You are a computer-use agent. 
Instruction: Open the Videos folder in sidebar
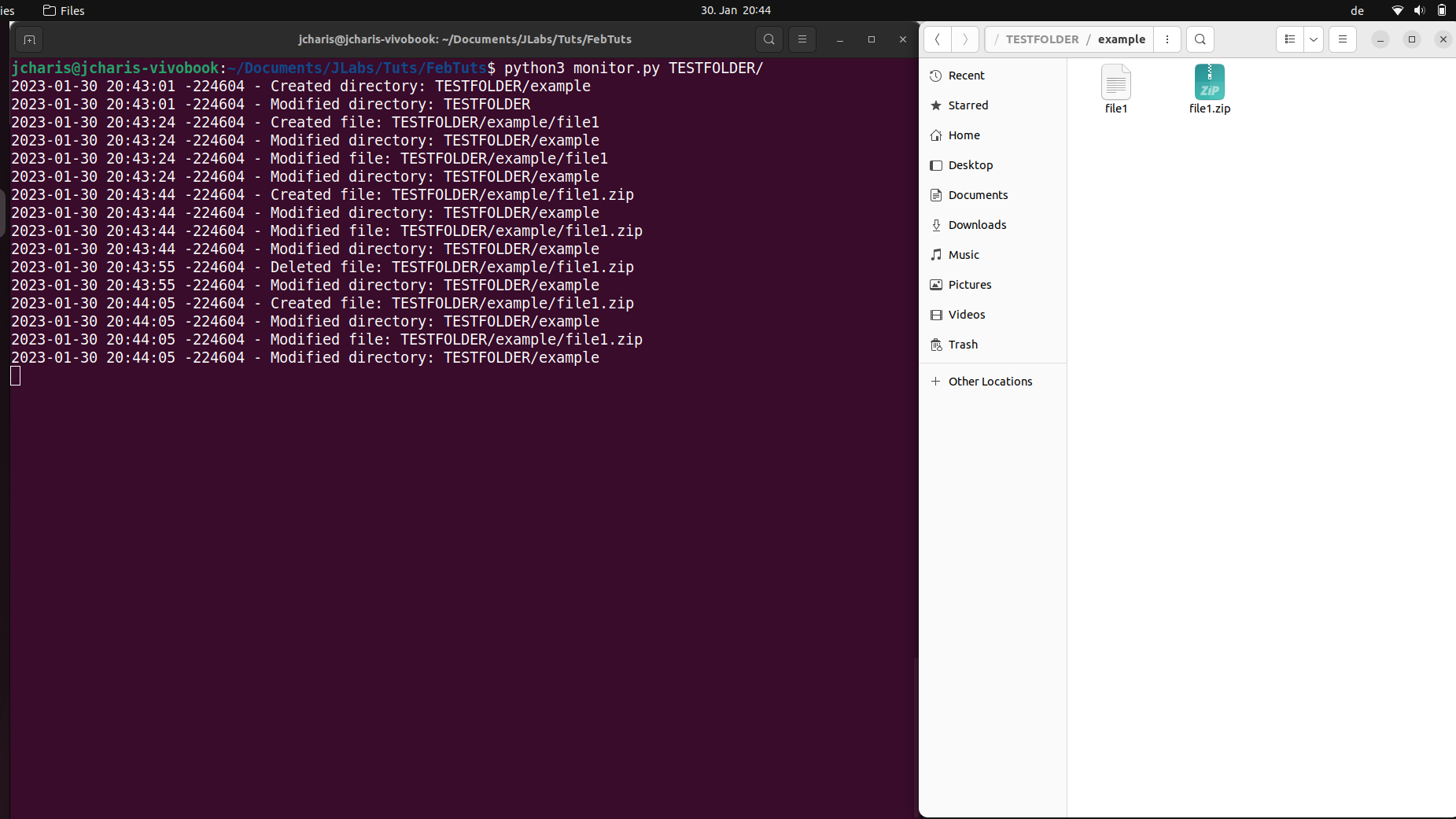[968, 314]
